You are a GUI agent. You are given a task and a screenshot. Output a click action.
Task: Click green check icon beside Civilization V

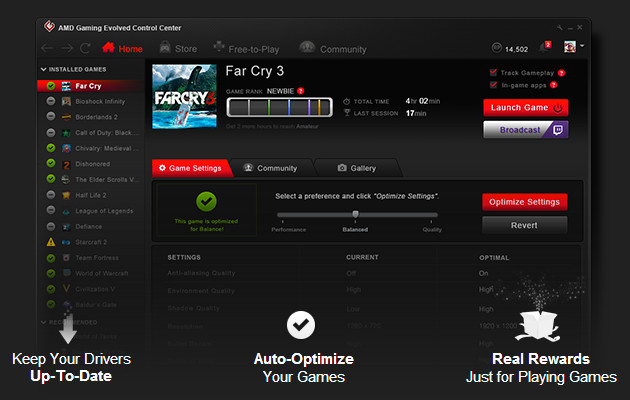click(51, 289)
